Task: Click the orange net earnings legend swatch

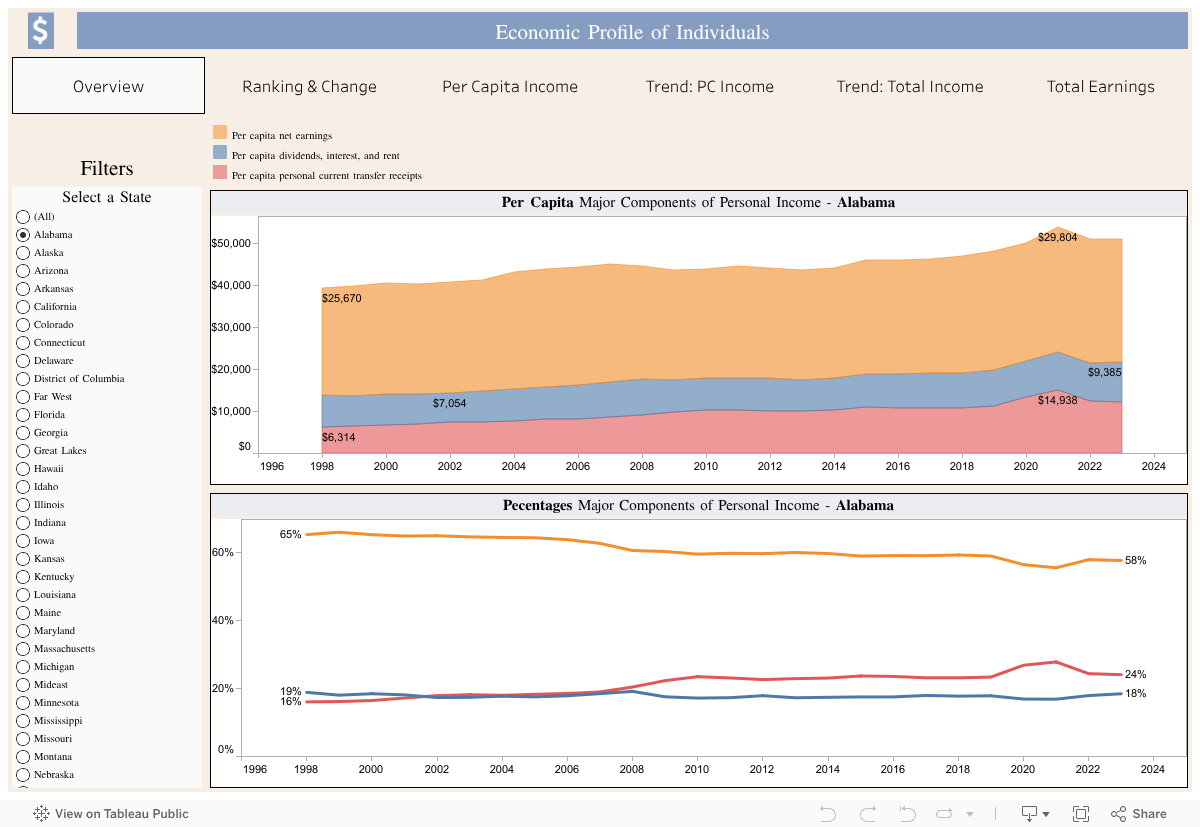Action: 220,133
